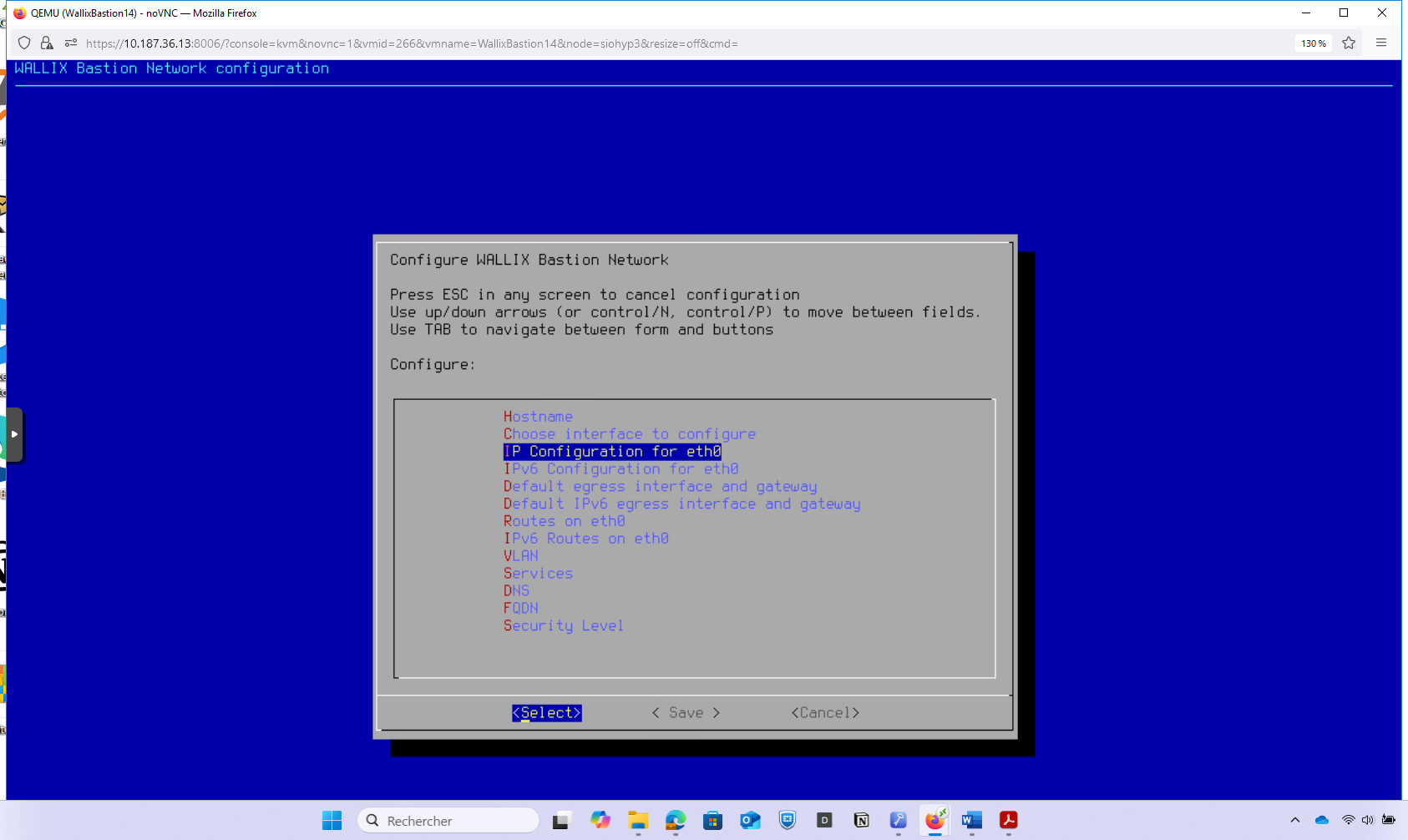The image size is (1408, 840).
Task: Select Routes on eth0 entry
Action: pos(564,521)
